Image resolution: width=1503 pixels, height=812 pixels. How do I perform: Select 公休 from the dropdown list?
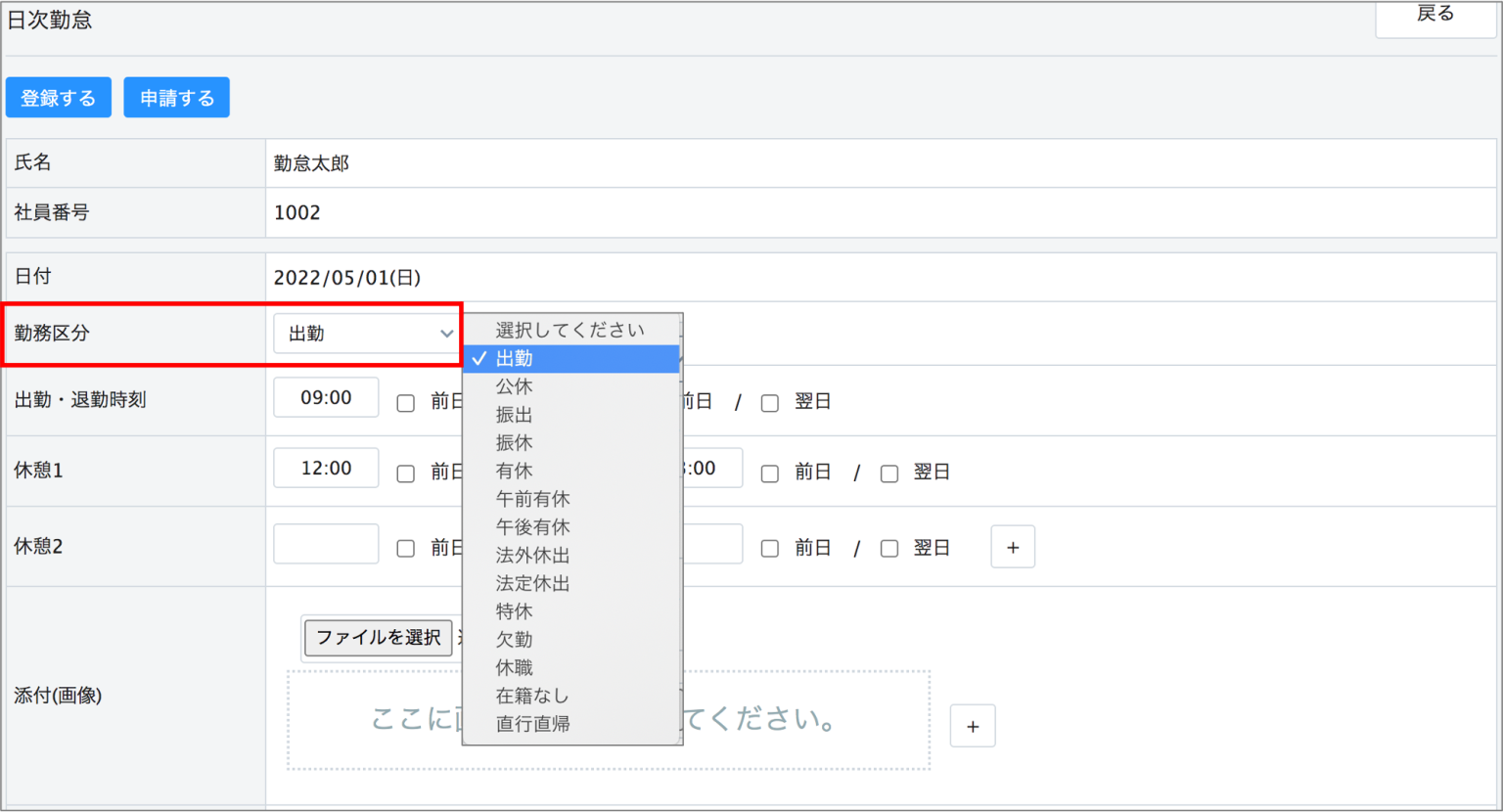tap(515, 386)
